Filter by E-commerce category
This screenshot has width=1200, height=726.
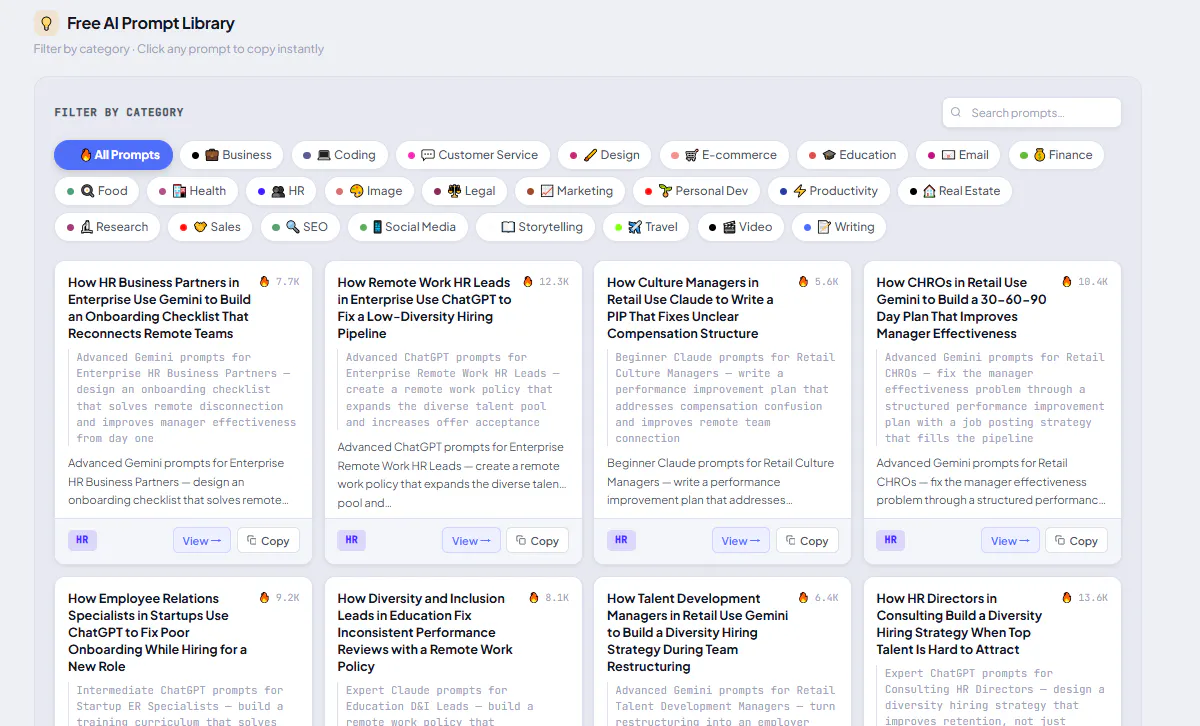point(724,155)
